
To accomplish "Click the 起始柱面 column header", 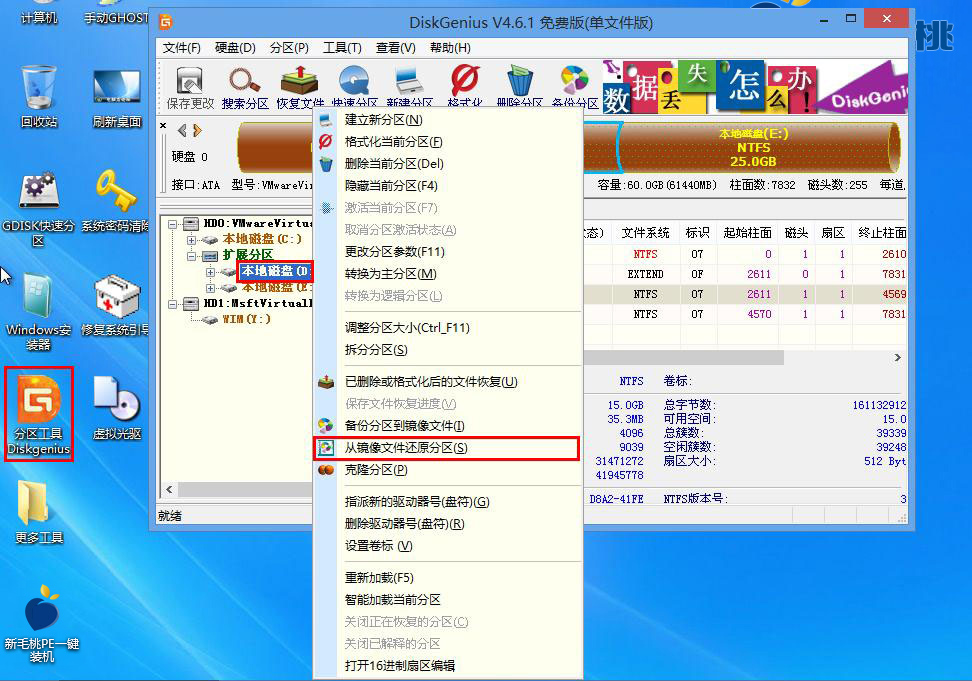I will 747,232.
